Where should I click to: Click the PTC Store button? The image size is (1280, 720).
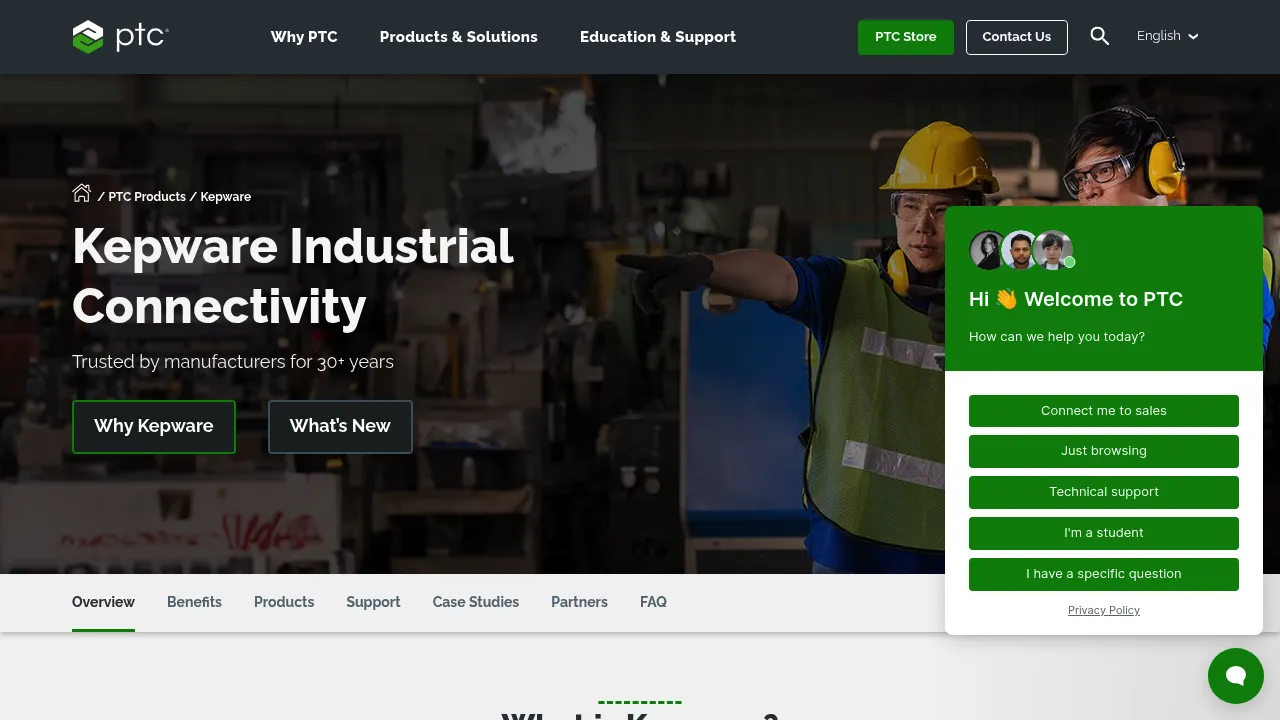[906, 37]
